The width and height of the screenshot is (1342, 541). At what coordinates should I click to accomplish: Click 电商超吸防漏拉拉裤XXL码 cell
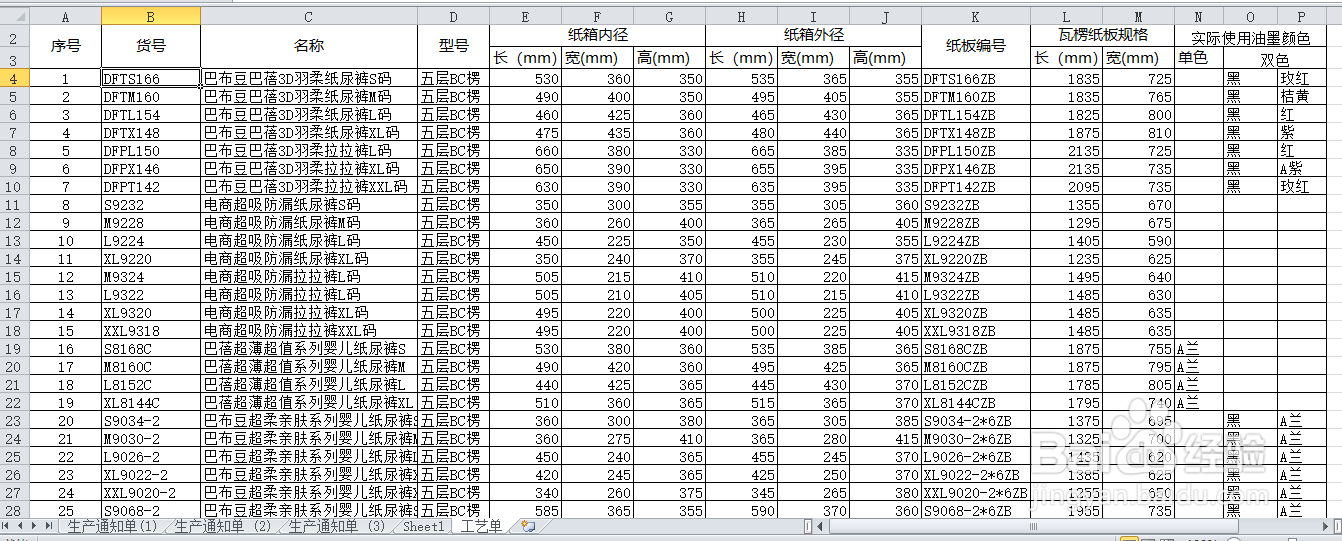309,330
